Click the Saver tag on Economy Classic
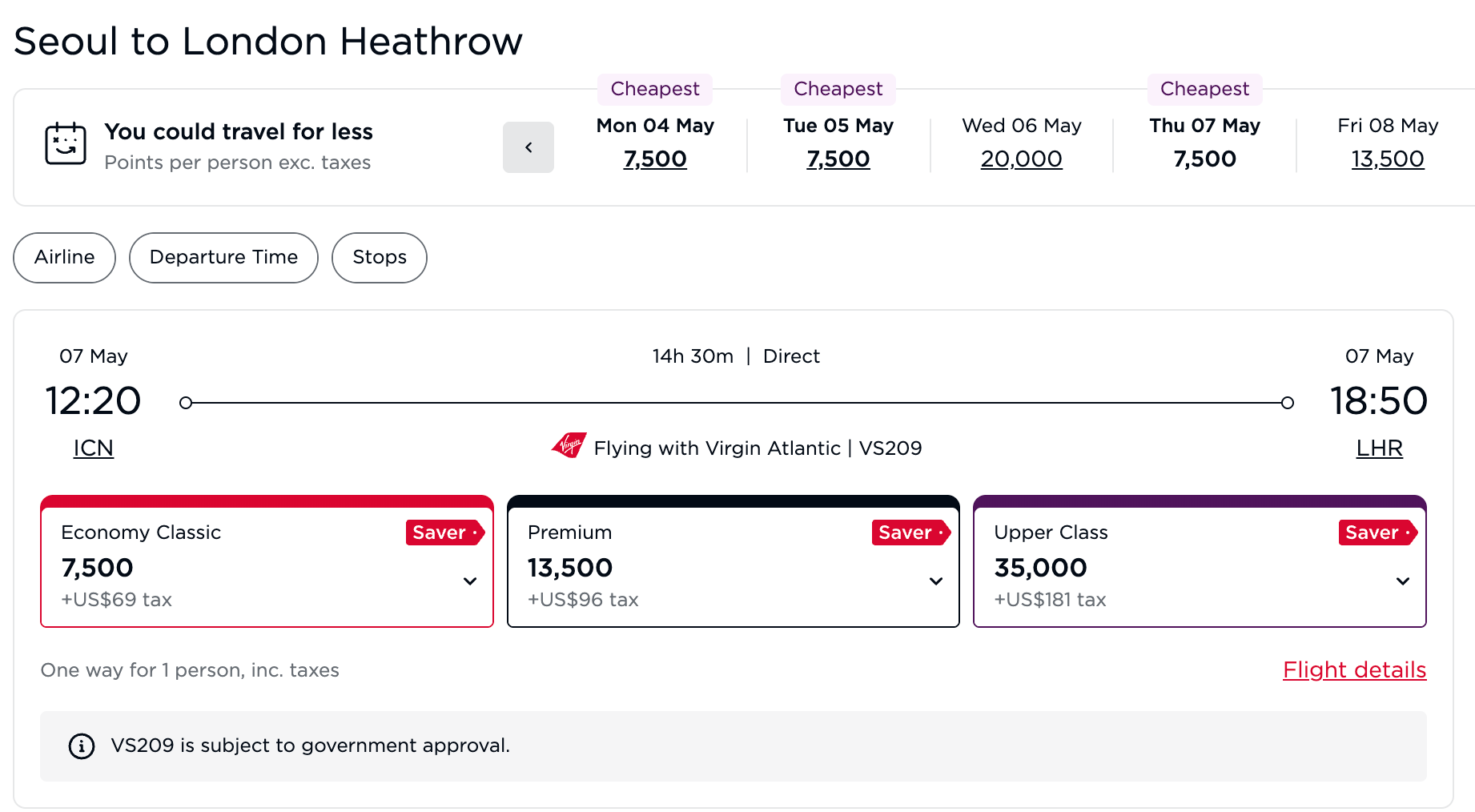Image resolution: width=1475 pixels, height=812 pixels. [x=444, y=533]
